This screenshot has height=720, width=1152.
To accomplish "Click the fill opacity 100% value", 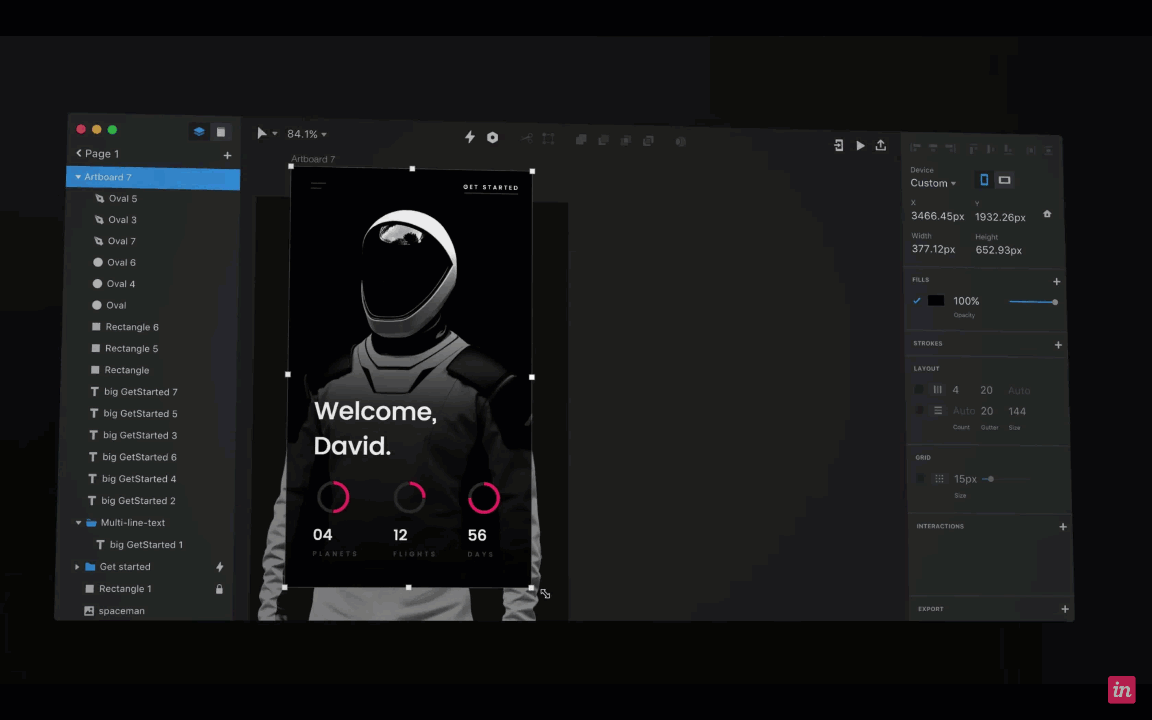I will point(966,301).
